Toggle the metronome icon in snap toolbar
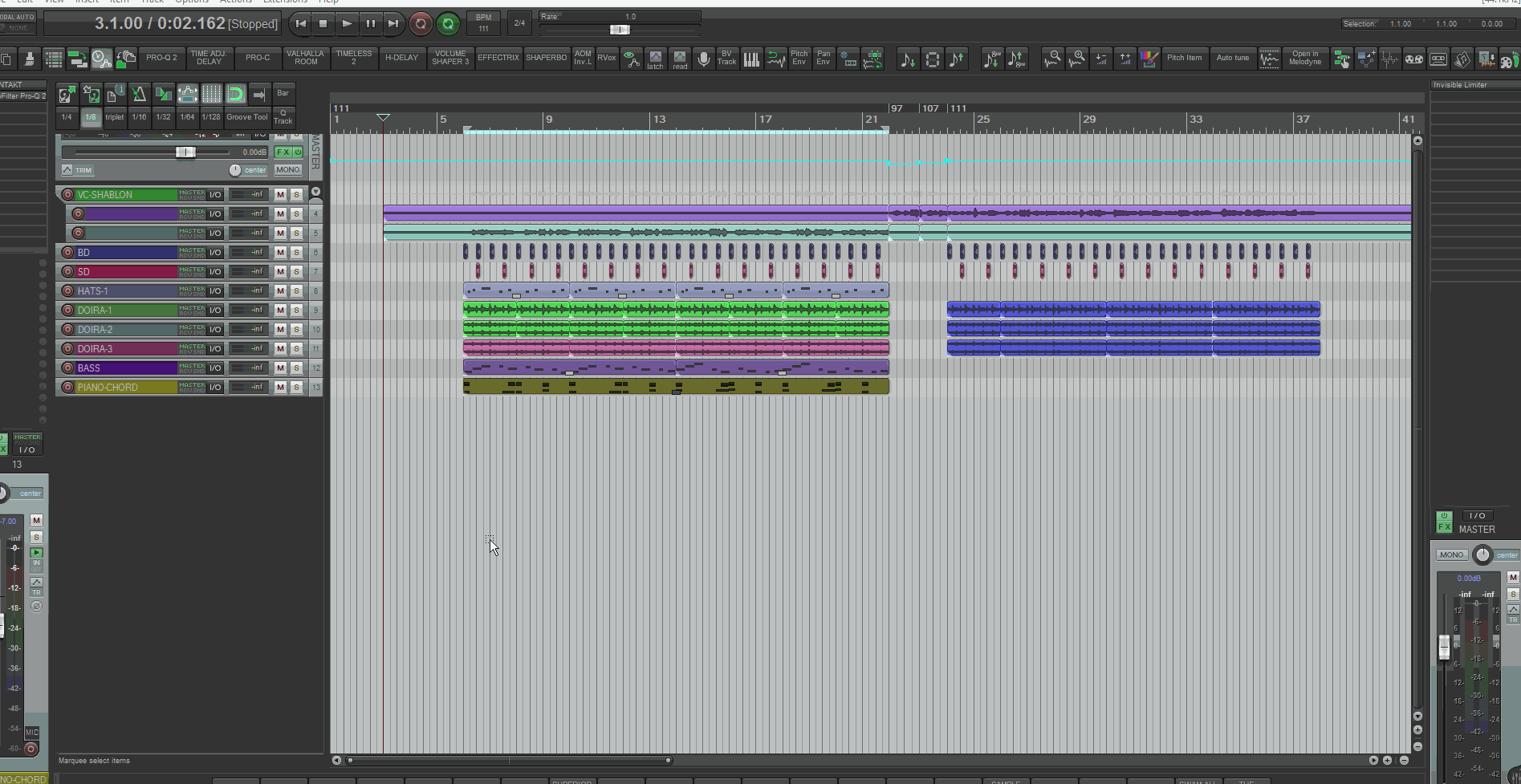The height and width of the screenshot is (784, 1521). (139, 94)
